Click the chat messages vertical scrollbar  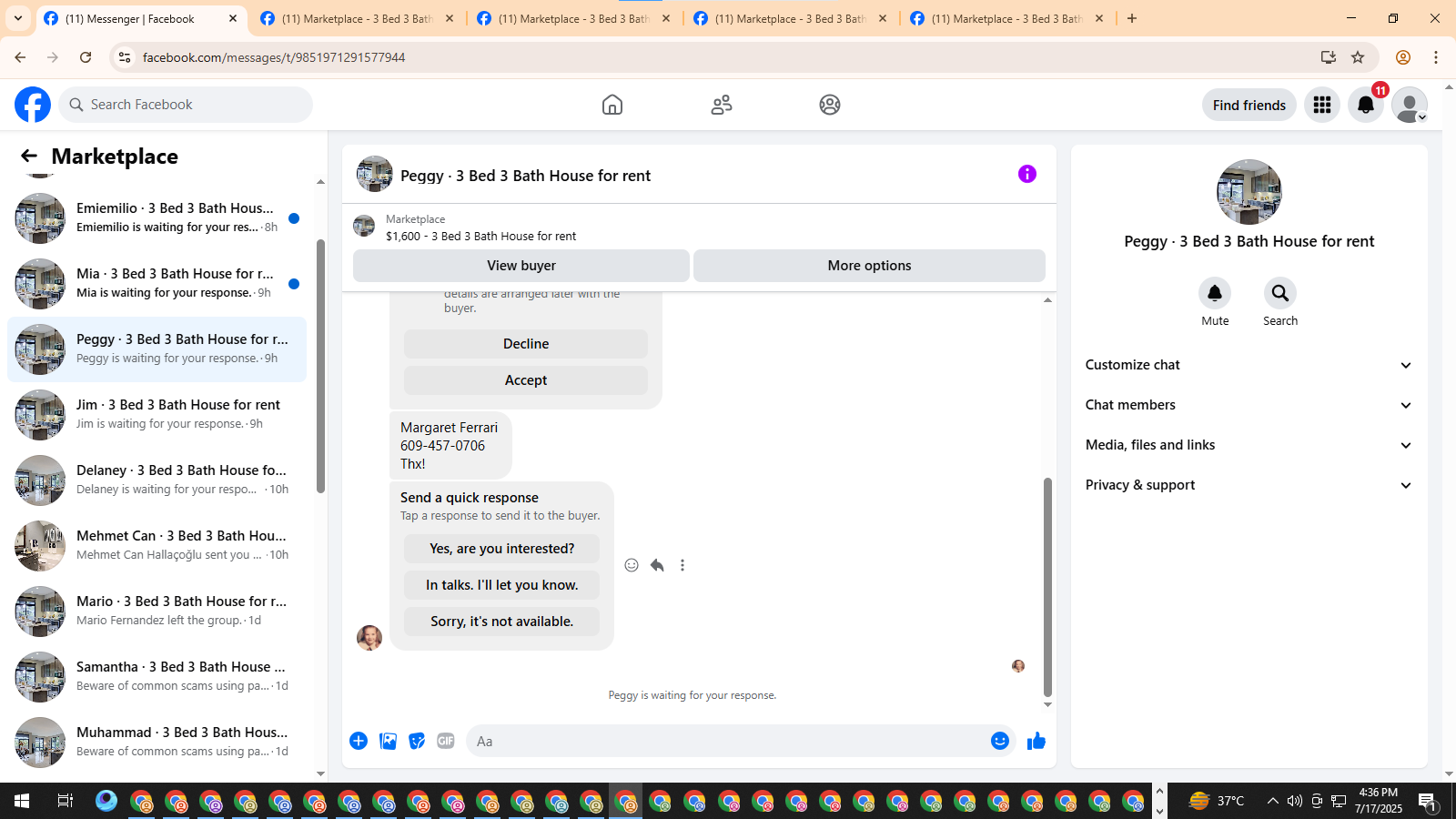click(1047, 587)
